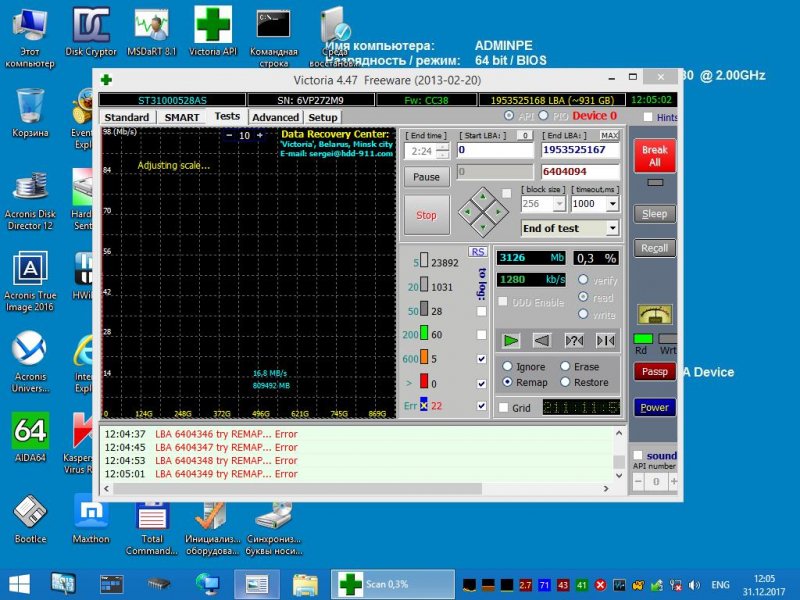The height and width of the screenshot is (600, 800).
Task: Open the Advanced tab
Action: click(275, 117)
